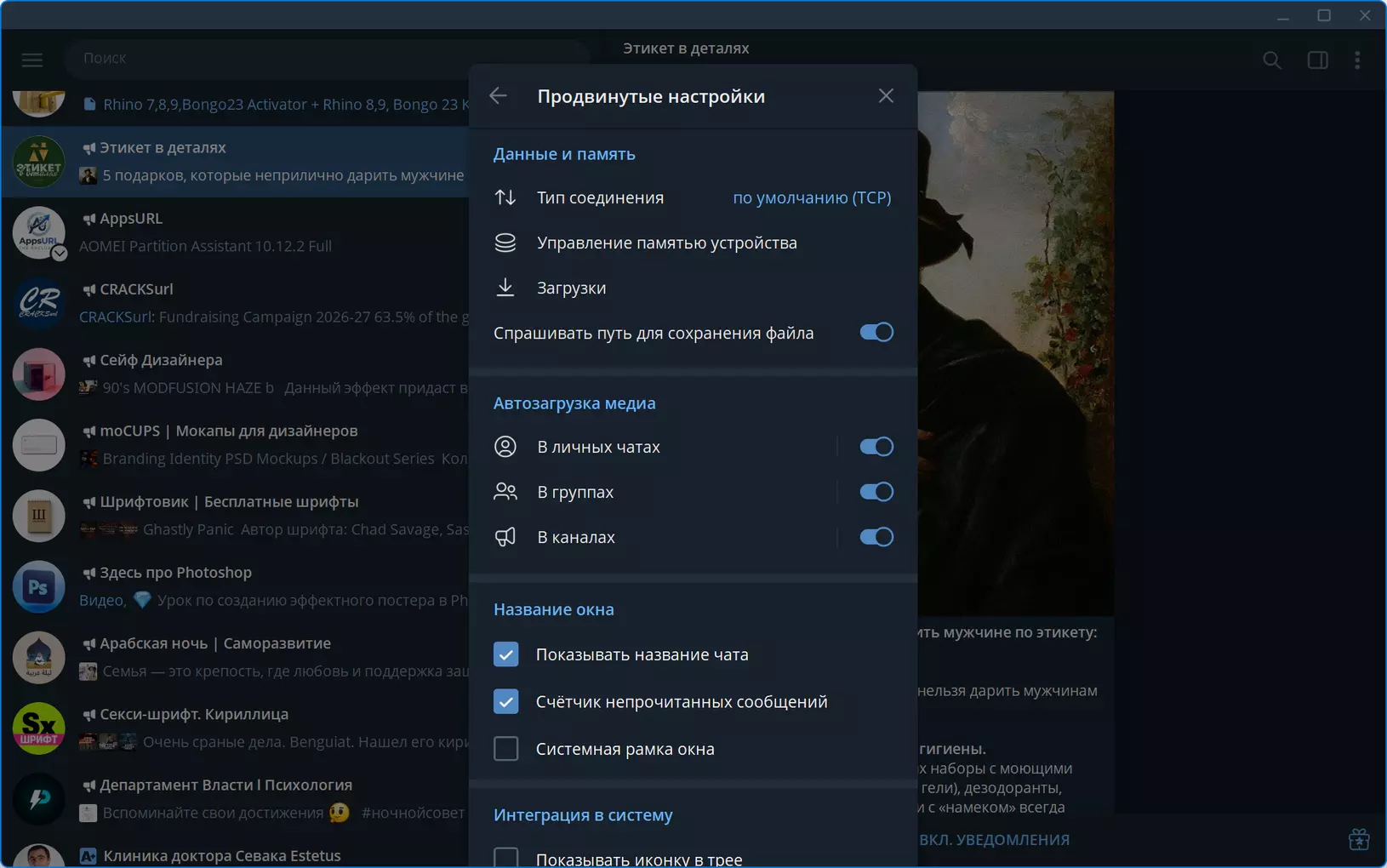Click the connection type arrows icon
1387x868 pixels.
point(505,197)
